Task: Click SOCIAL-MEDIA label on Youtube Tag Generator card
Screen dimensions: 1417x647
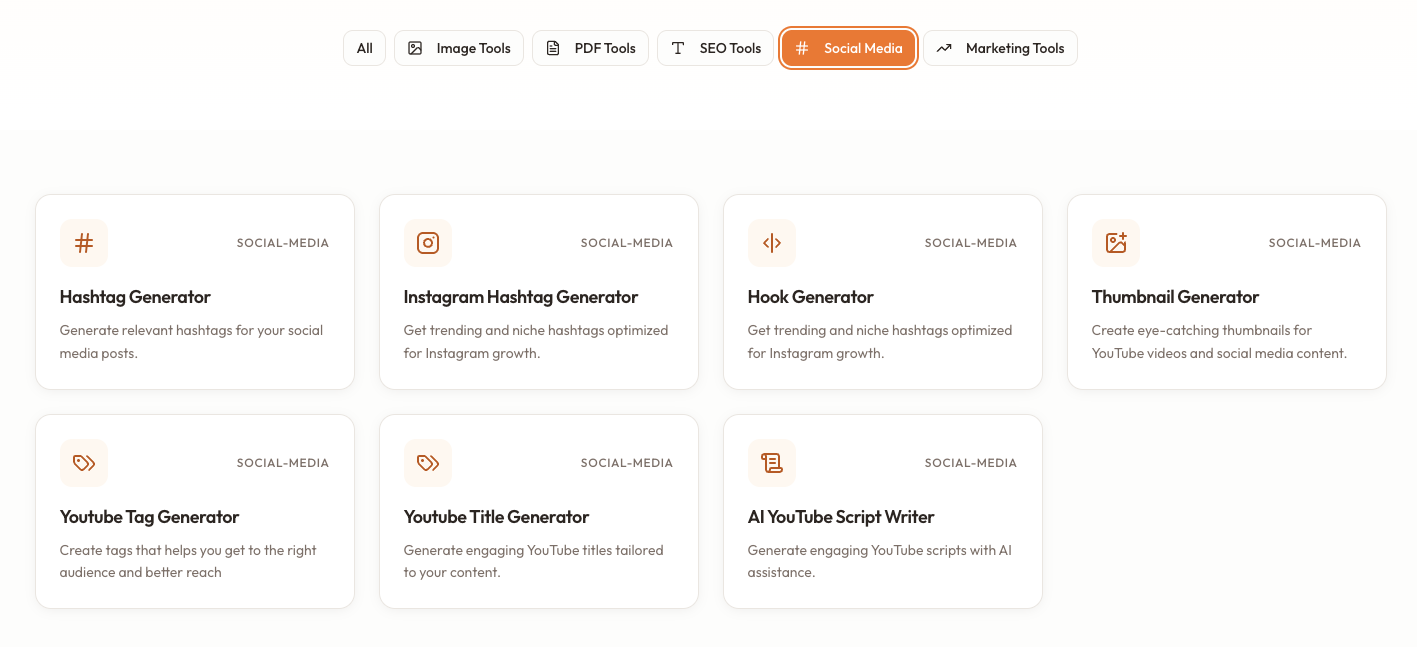Action: pos(283,463)
